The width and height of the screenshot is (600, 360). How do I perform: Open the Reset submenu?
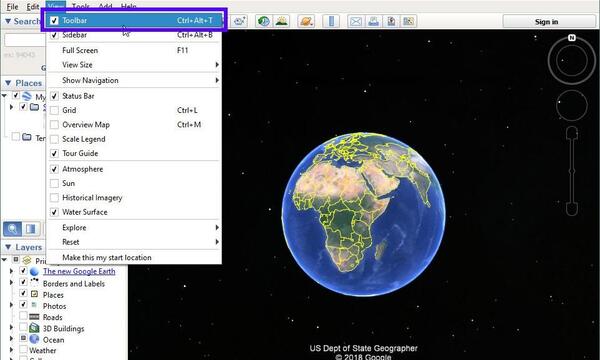(x=134, y=242)
